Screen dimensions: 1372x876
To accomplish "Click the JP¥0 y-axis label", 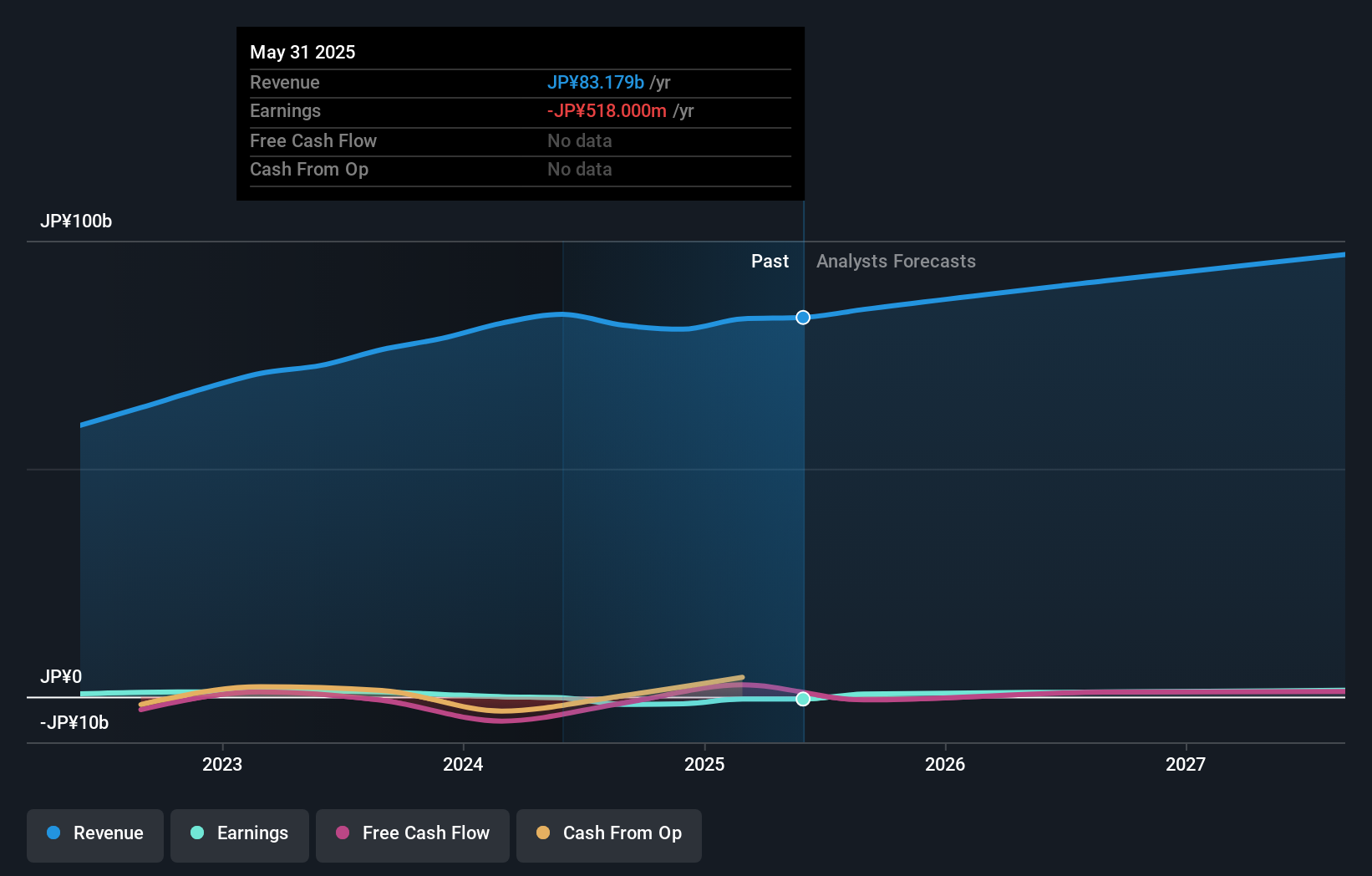I will (x=61, y=677).
